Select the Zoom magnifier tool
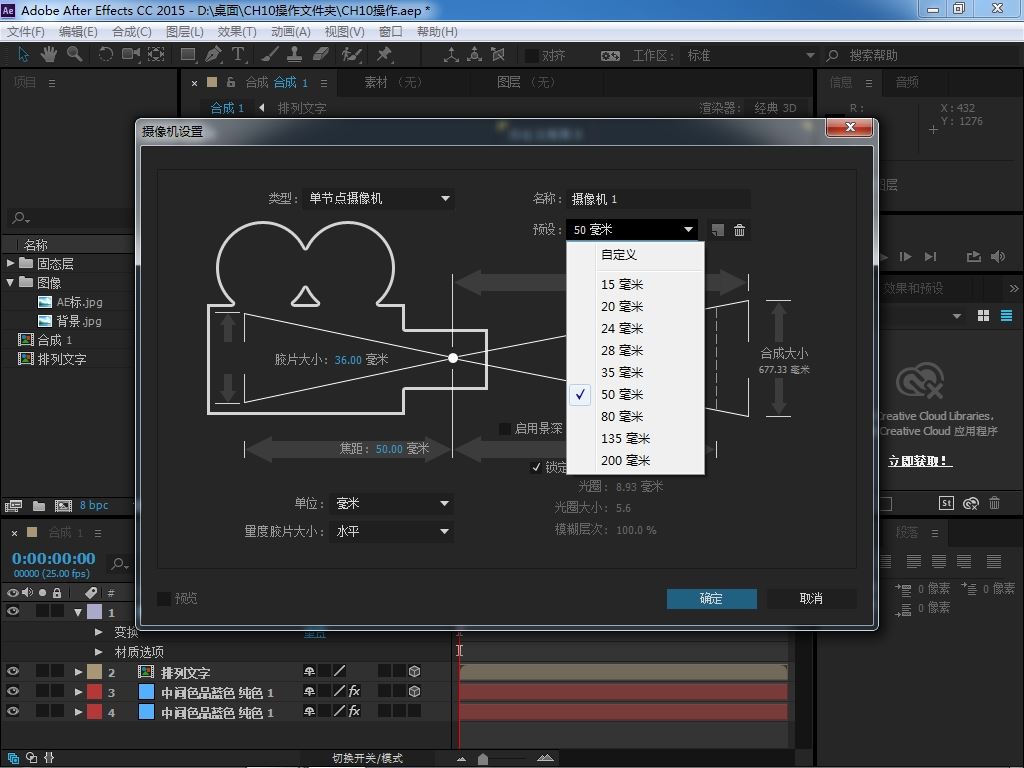Screen dimensions: 1024x768 point(74,54)
